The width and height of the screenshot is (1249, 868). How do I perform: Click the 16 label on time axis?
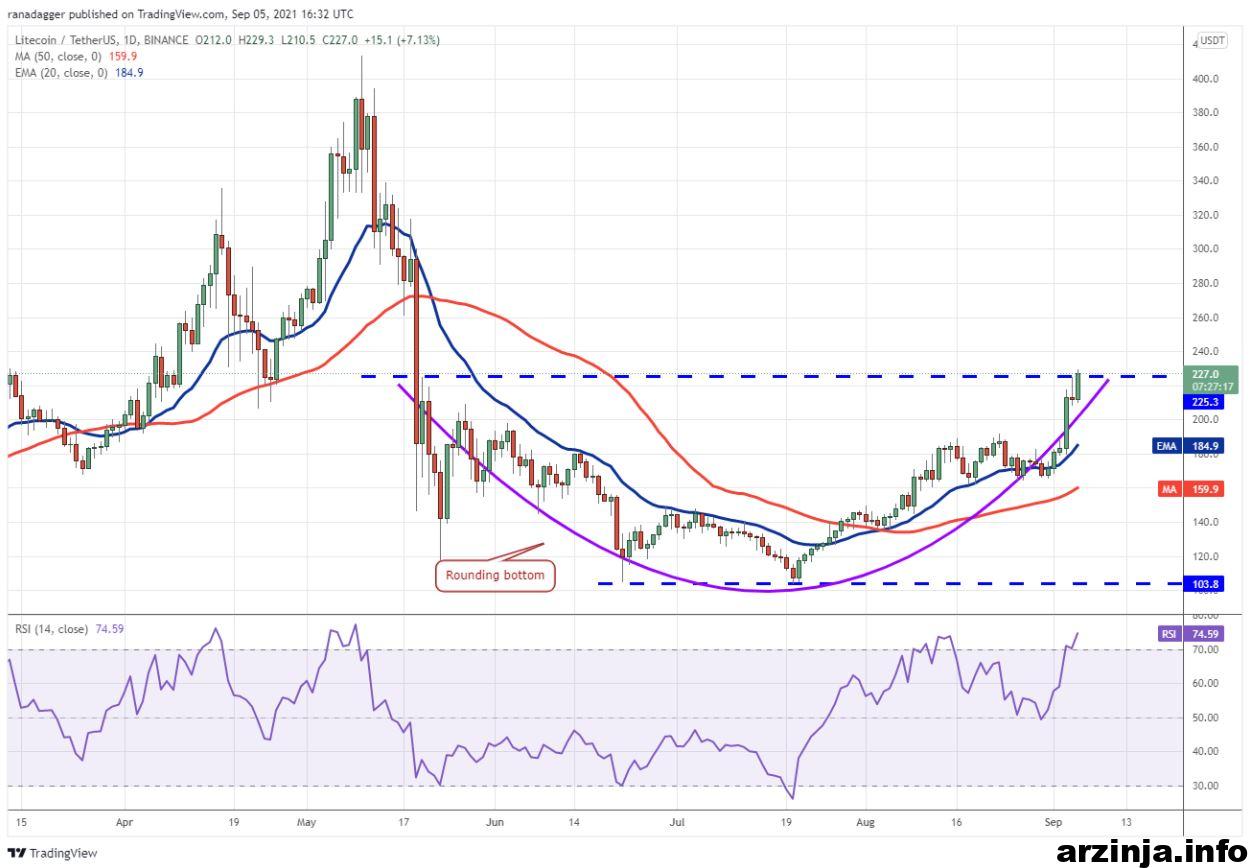click(955, 823)
